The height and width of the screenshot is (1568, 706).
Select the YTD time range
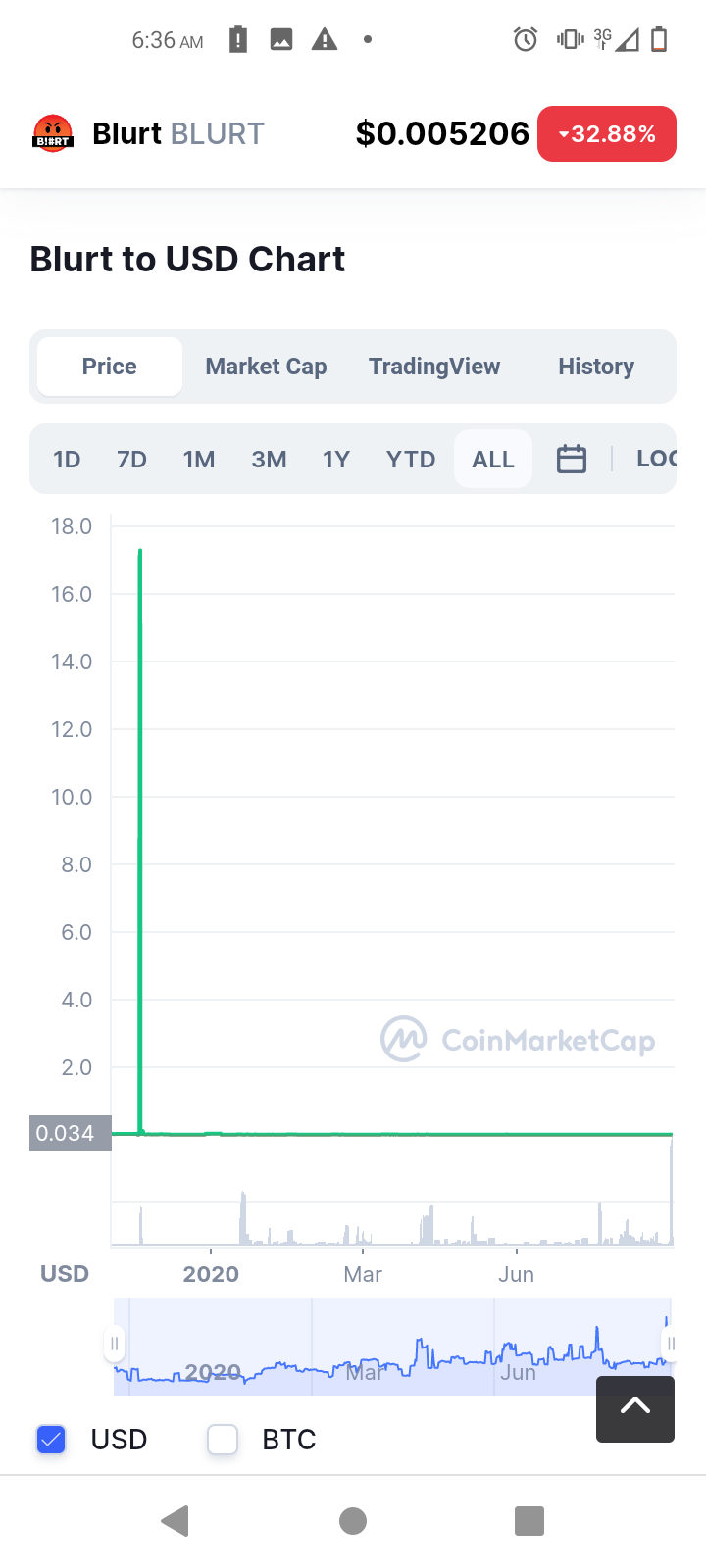click(411, 460)
